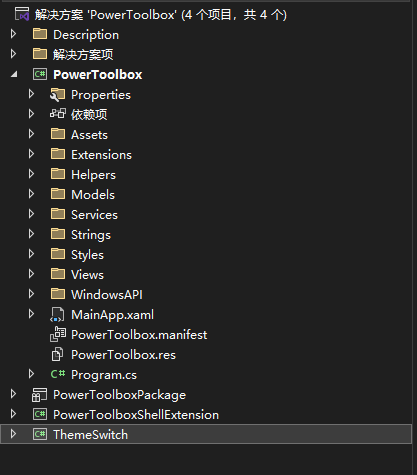Click the PowerToolbox.manifest file icon
This screenshot has width=417, height=475.
pos(58,334)
